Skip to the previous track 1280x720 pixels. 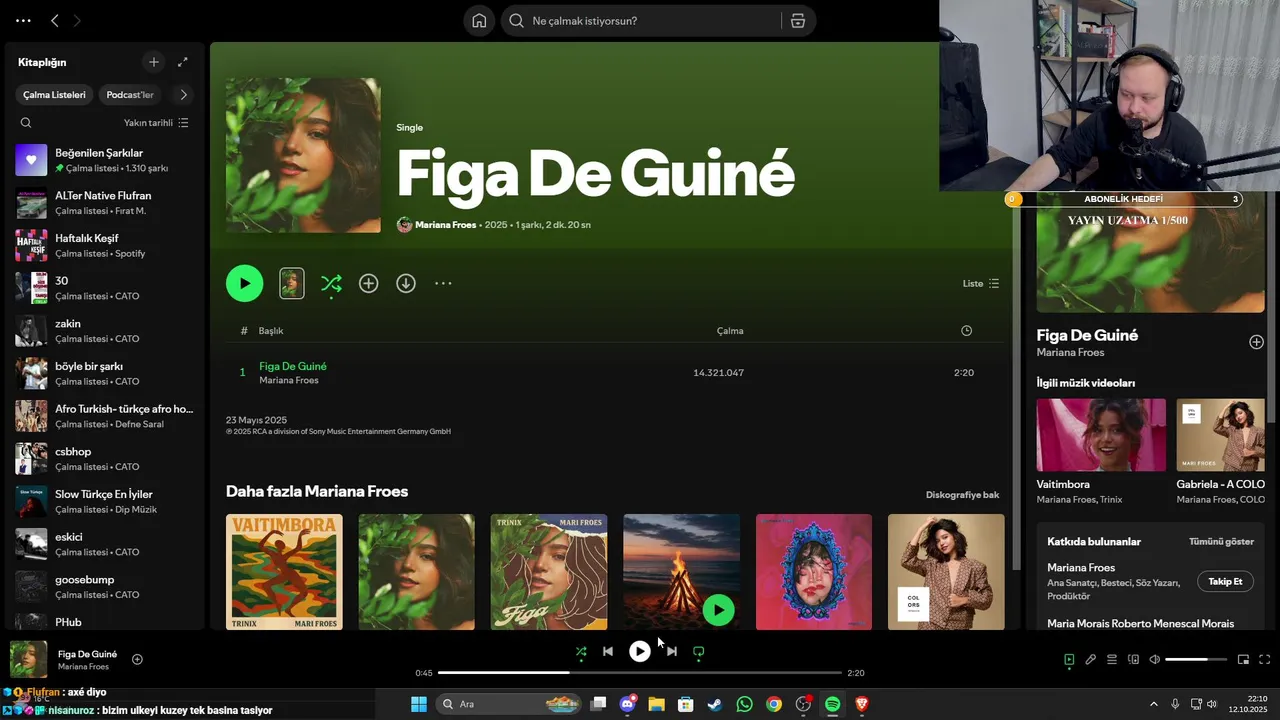coord(608,652)
